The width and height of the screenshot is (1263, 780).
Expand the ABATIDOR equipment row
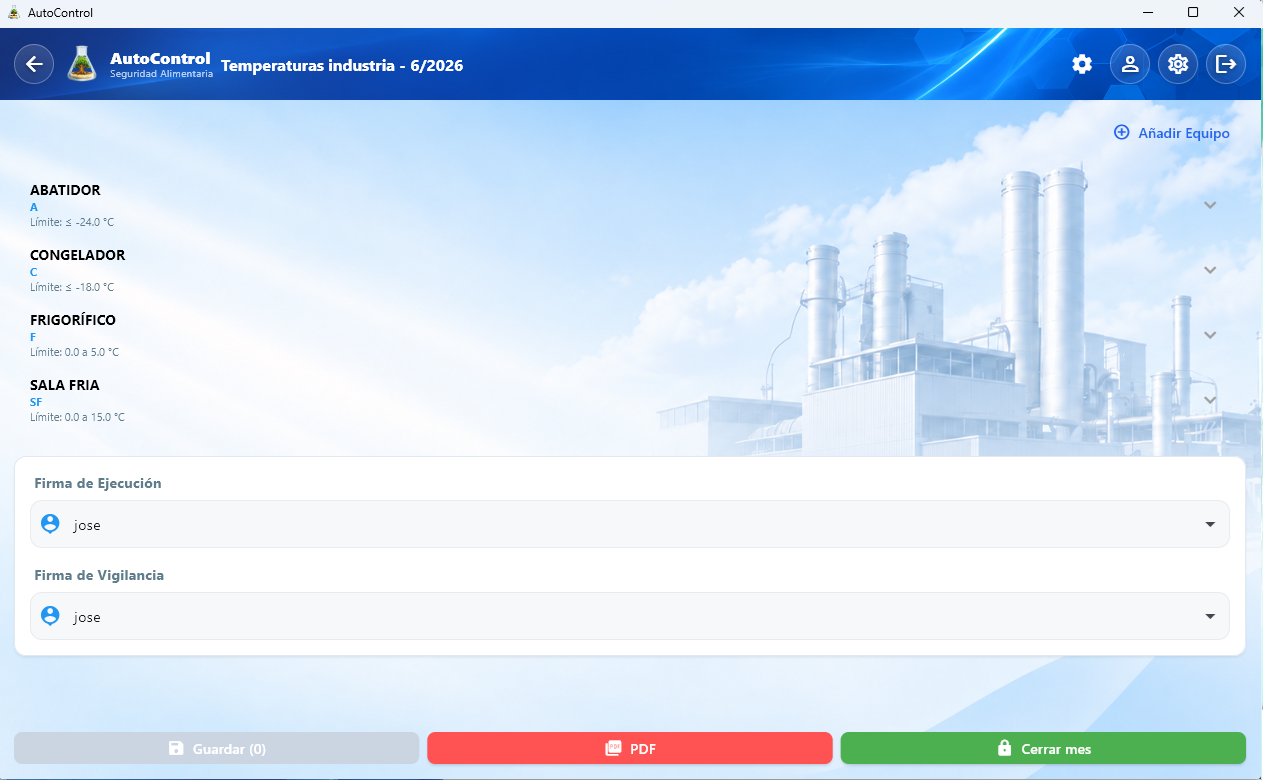(1210, 205)
